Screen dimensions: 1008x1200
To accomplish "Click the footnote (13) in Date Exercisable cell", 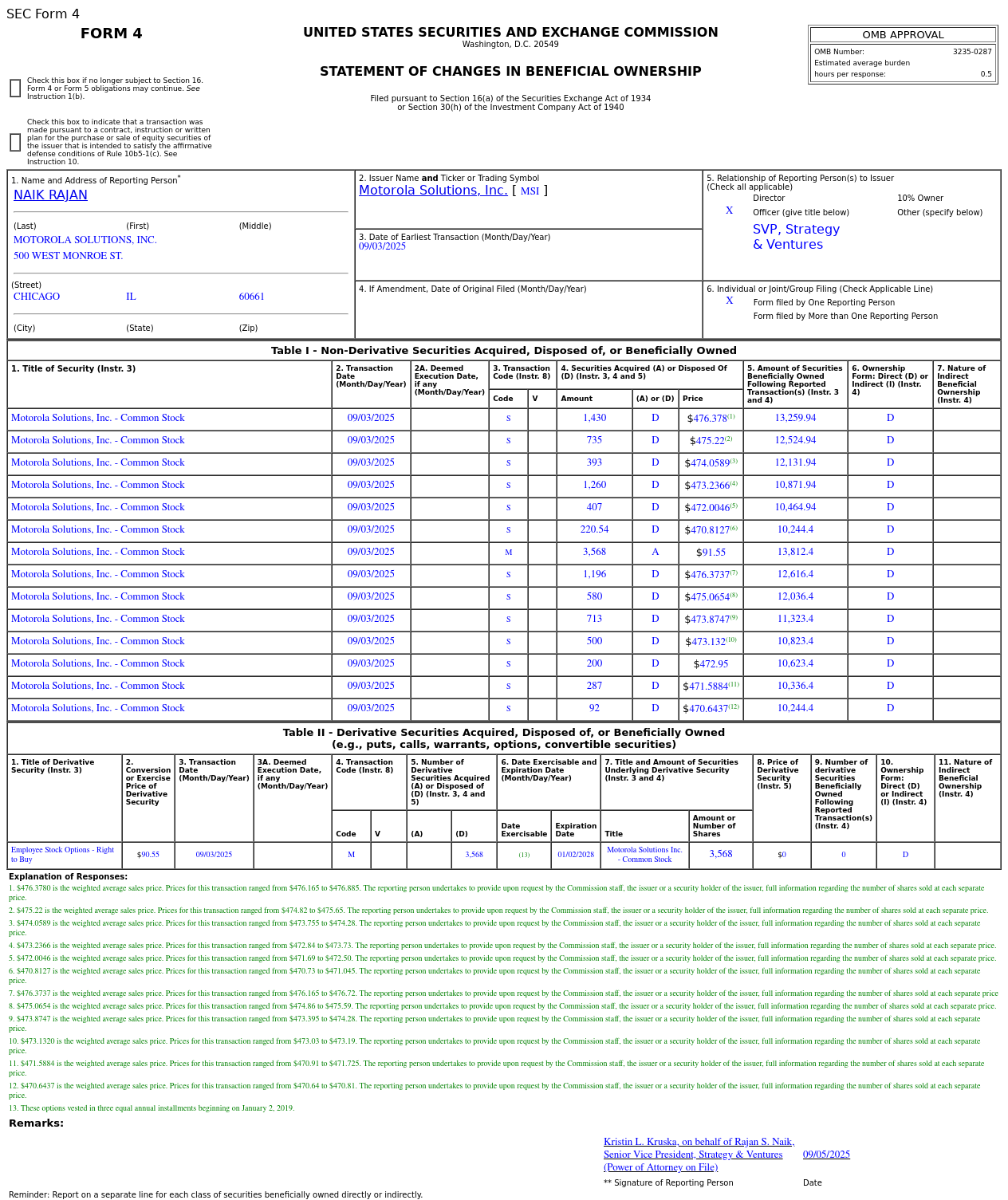I will [524, 855].
